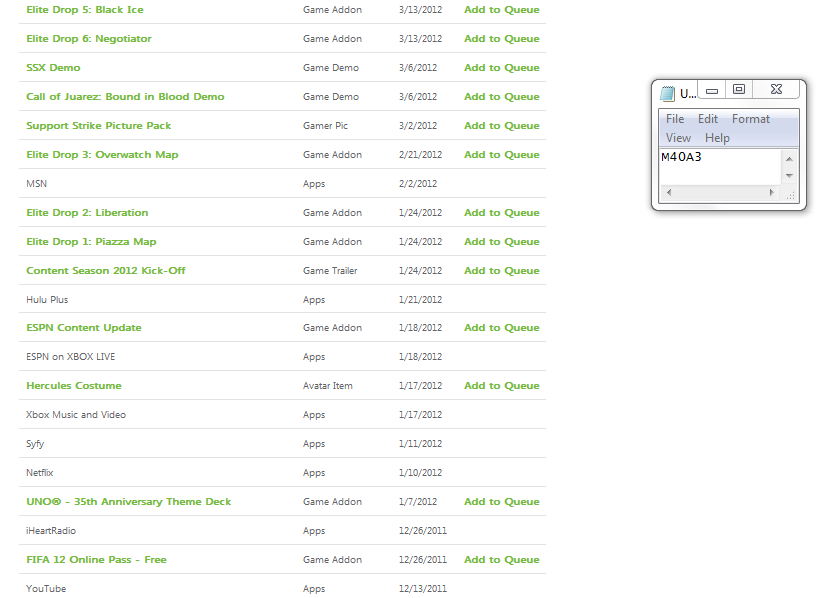Open Elite Drop 6: Negotiator link
The image size is (834, 598).
pos(89,39)
